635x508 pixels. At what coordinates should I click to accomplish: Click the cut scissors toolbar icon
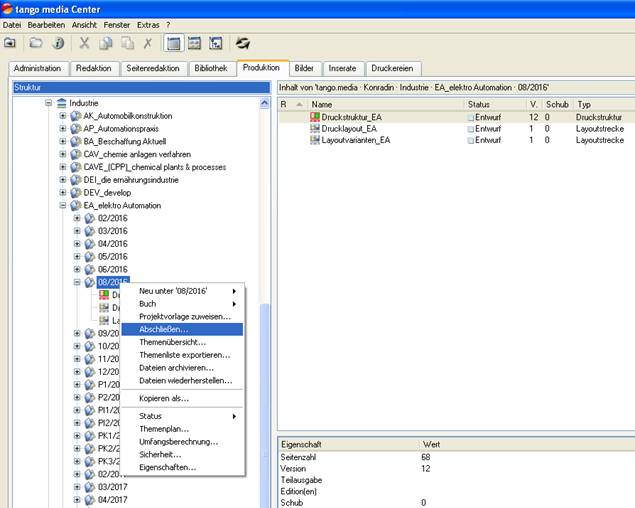pyautogui.click(x=85, y=43)
